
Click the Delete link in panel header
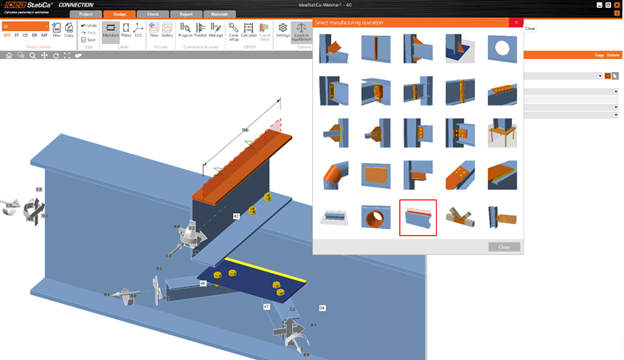[613, 55]
